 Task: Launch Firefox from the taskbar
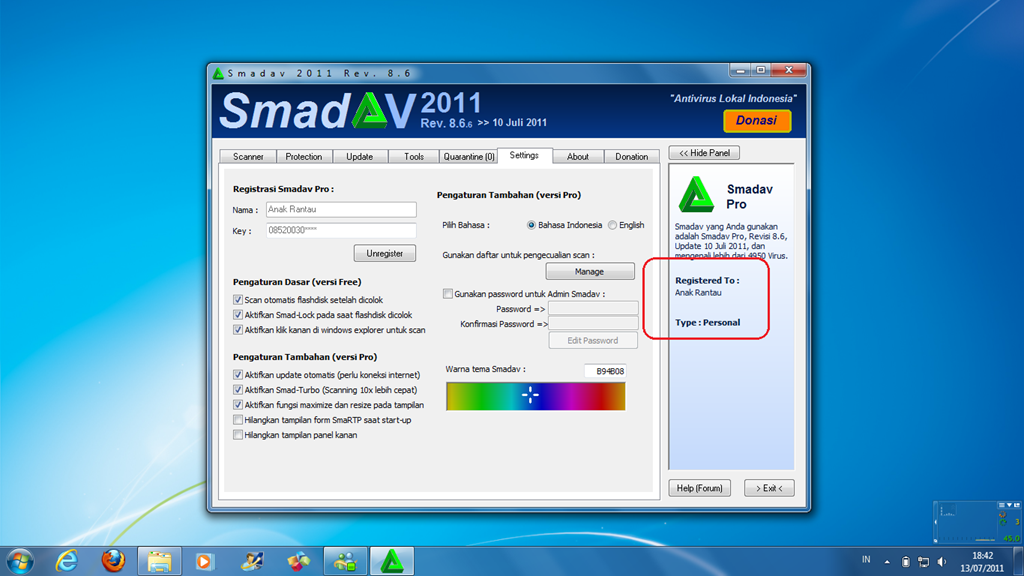coord(113,561)
